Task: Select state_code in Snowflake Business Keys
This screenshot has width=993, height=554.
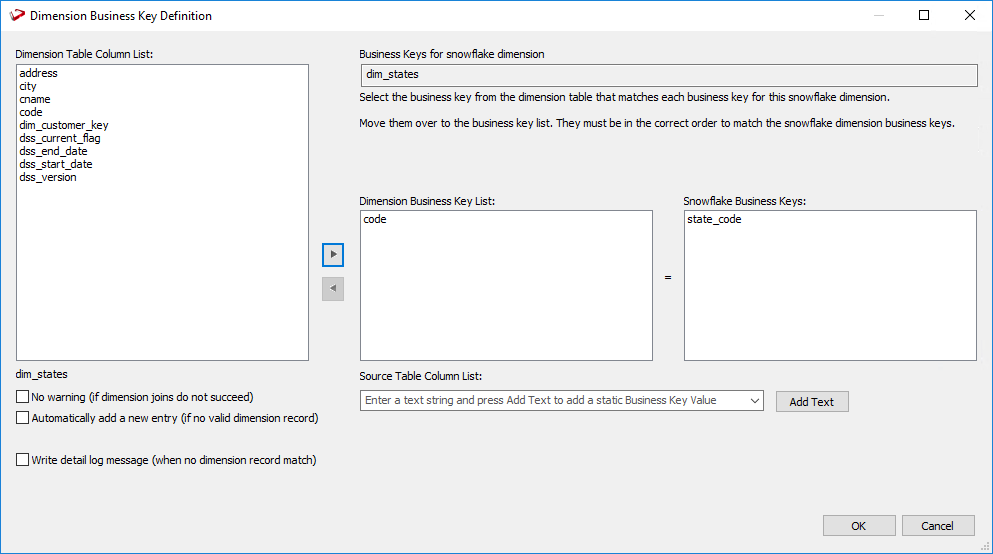Action: pyautogui.click(x=714, y=219)
